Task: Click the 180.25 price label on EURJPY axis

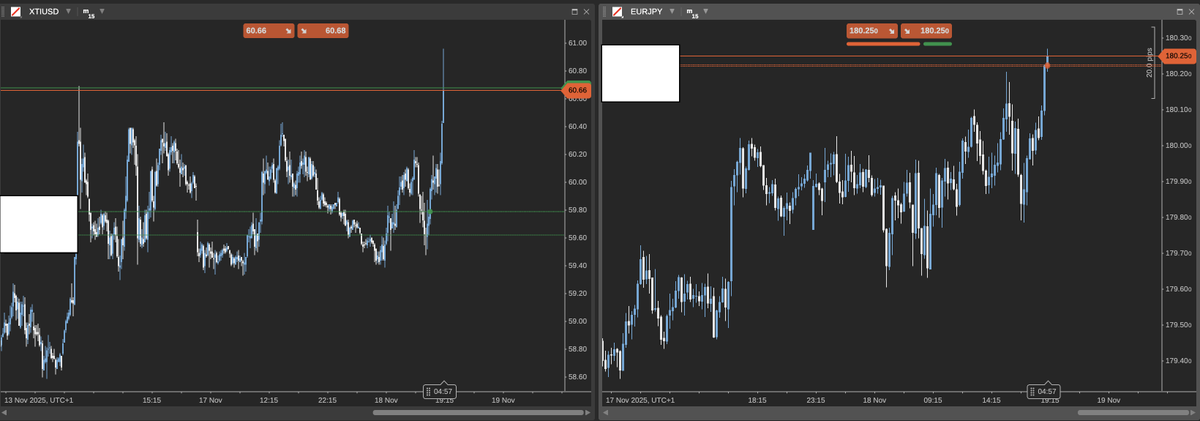Action: [1178, 56]
